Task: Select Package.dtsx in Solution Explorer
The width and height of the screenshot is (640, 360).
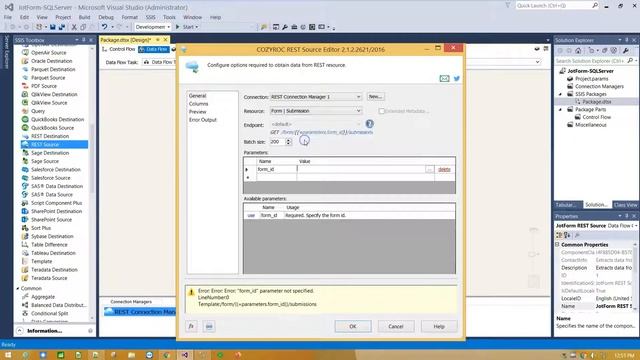Action: tap(596, 102)
